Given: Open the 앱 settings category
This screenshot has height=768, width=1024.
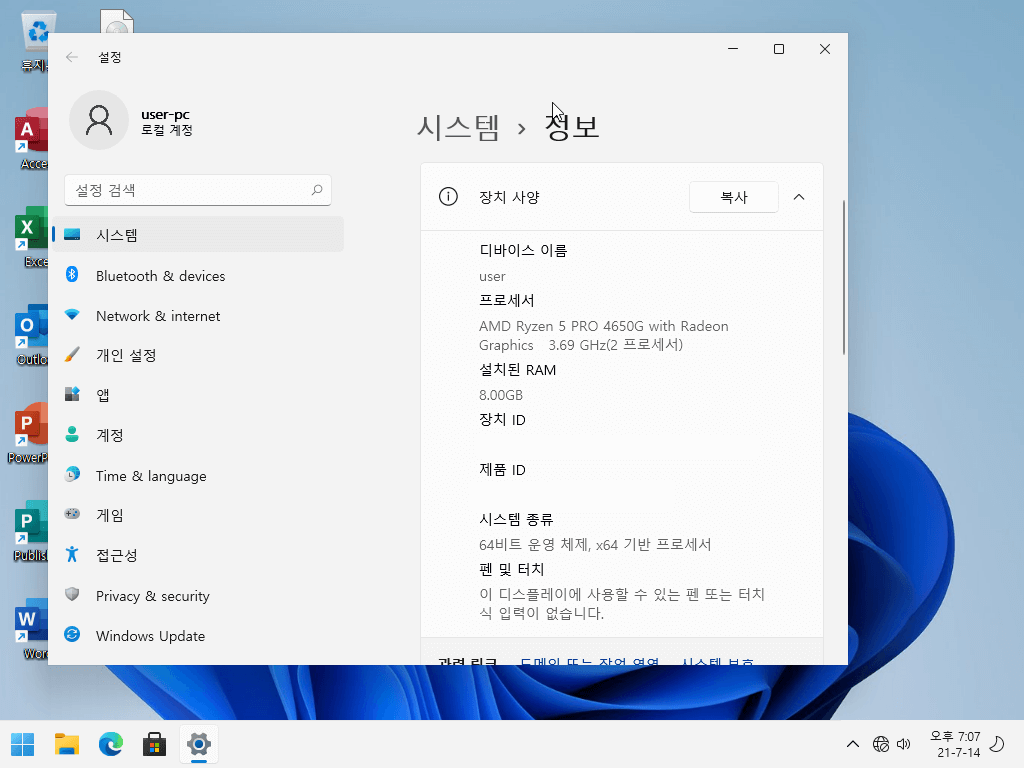Looking at the screenshot, I should [198, 395].
